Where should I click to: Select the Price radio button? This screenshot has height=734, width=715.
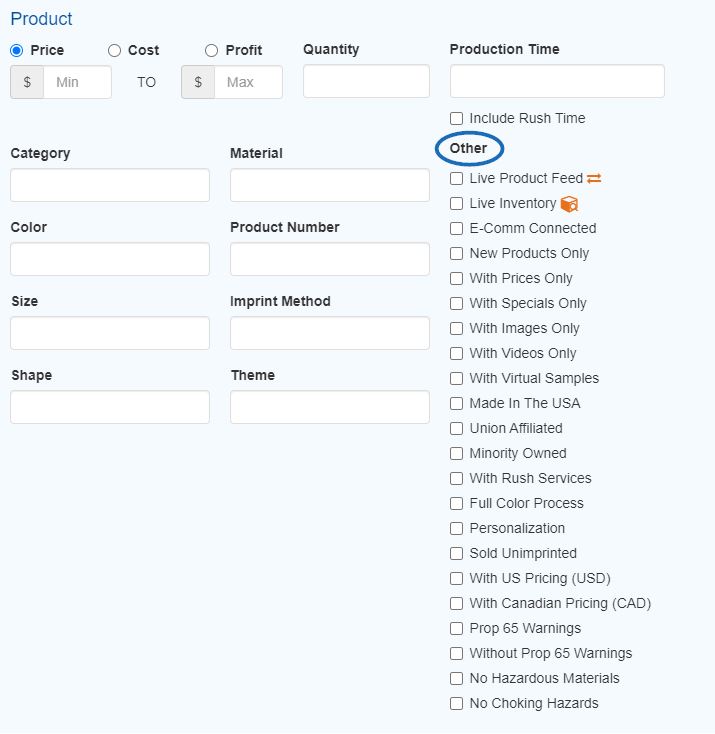pyautogui.click(x=17, y=51)
